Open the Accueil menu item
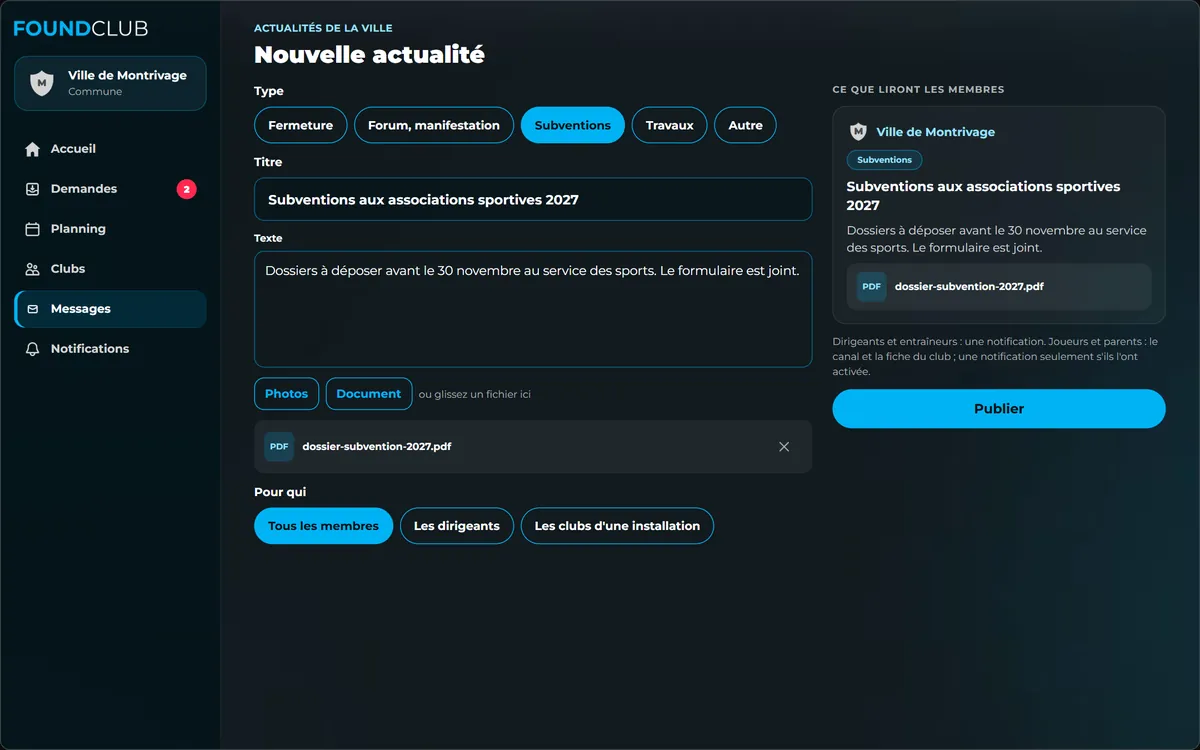 pos(110,149)
